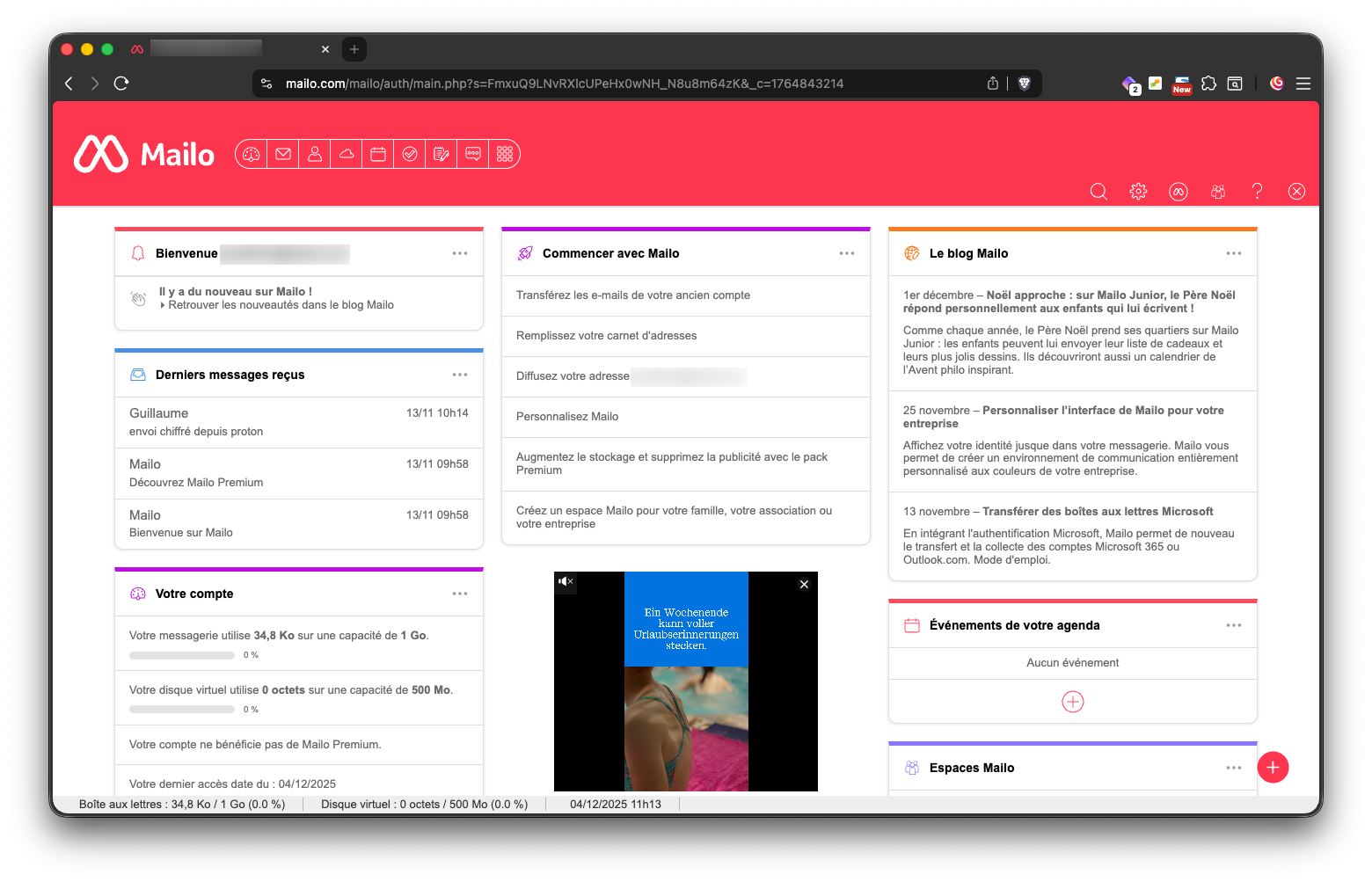Open the calendar icon in Mailo toolbar

[378, 154]
